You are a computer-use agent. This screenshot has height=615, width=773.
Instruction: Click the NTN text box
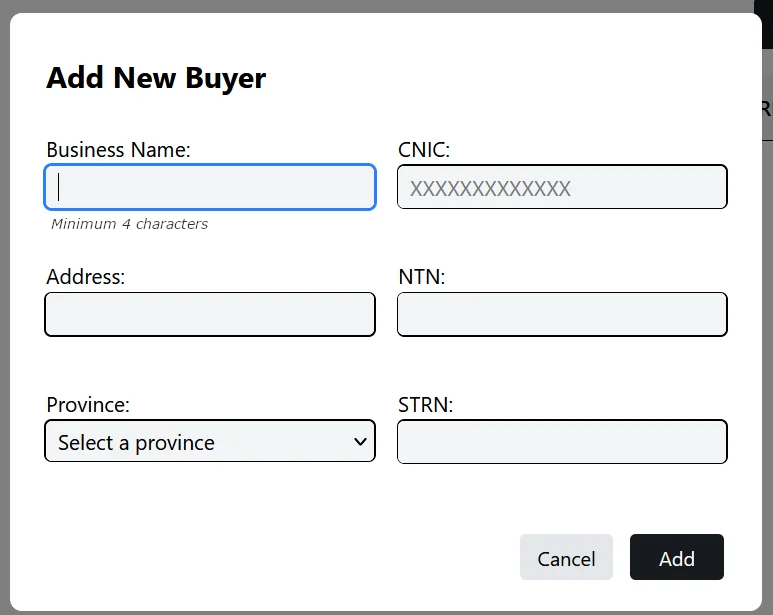562,314
